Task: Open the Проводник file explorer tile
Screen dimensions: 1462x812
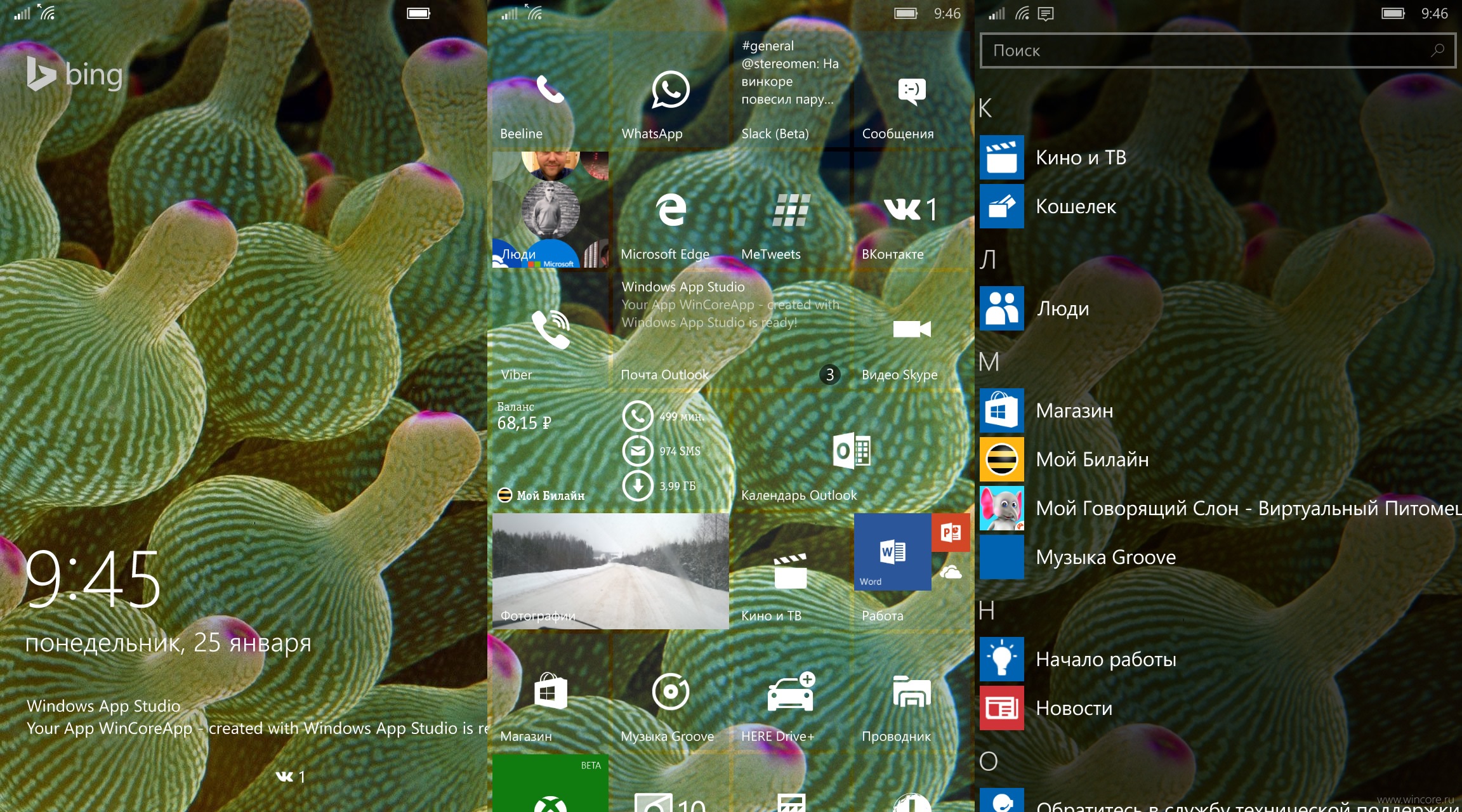Action: (x=912, y=692)
